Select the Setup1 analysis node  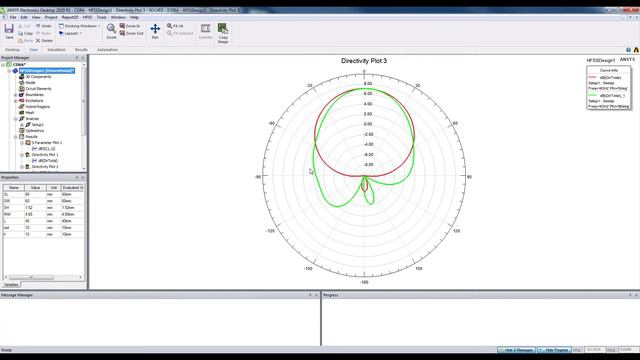tap(38, 124)
